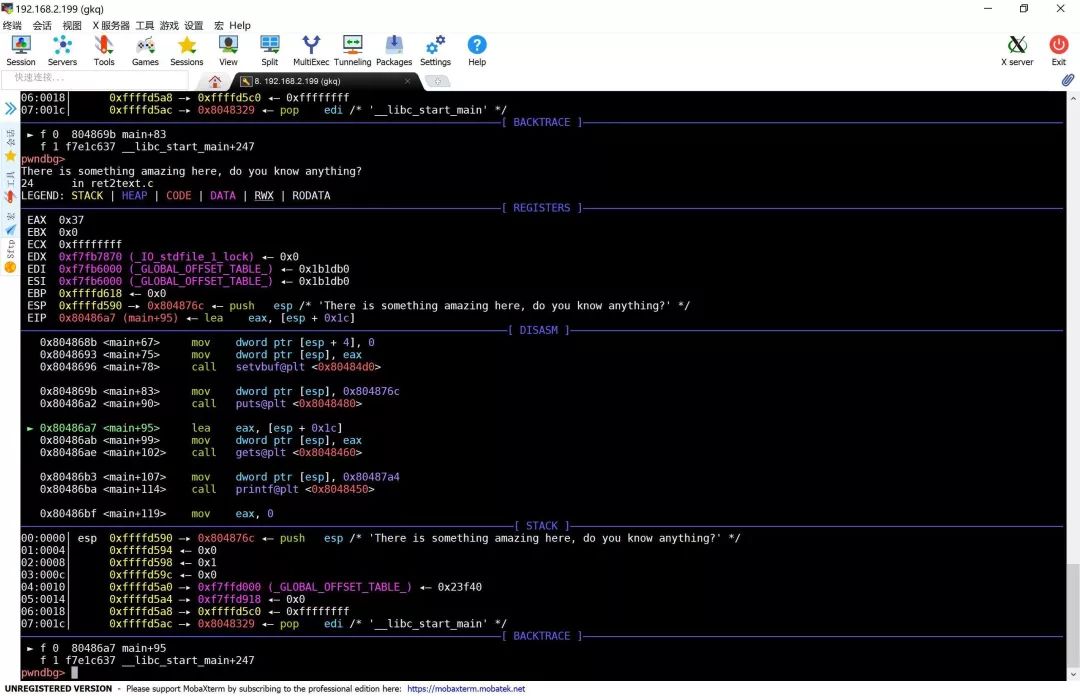
Task: Open the 游戏 menu
Action: [x=169, y=25]
